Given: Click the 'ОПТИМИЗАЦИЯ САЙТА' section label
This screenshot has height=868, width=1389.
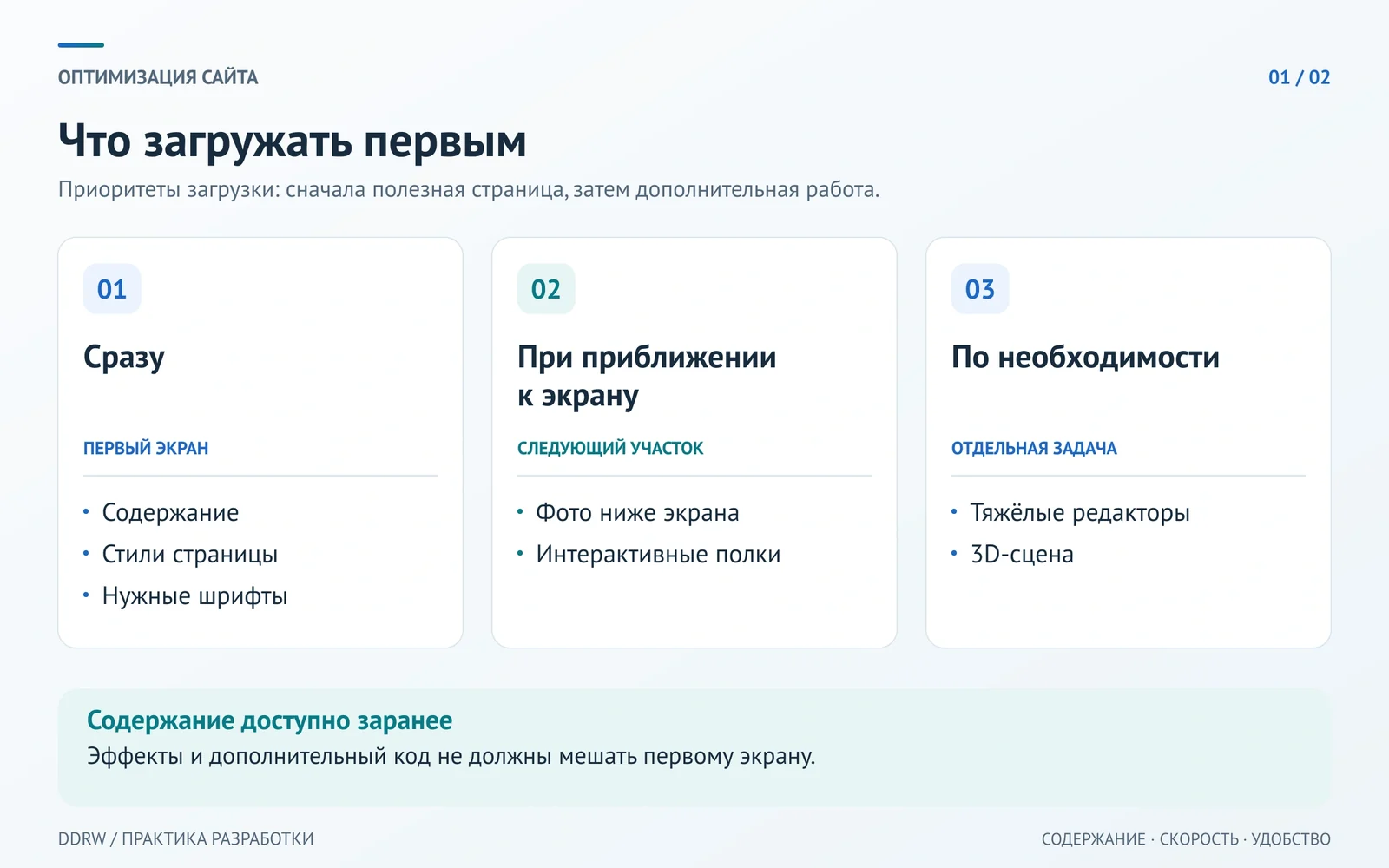Looking at the screenshot, I should click(158, 77).
